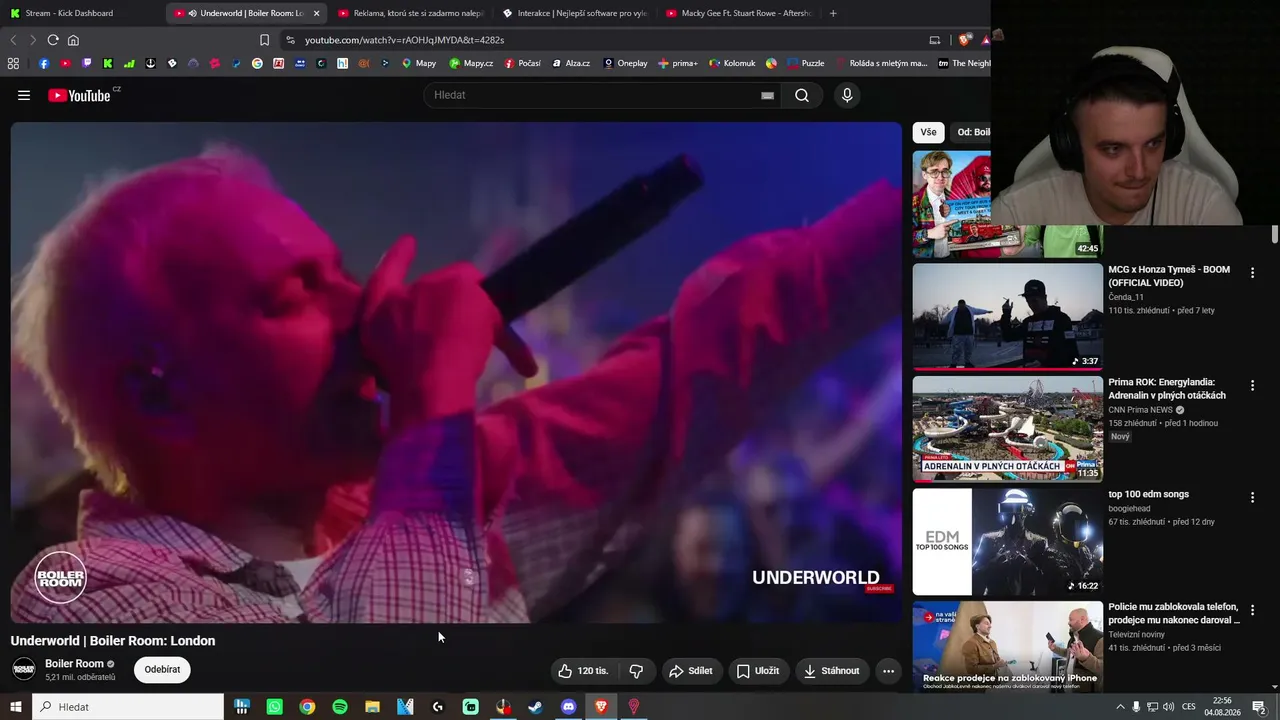The image size is (1280, 720).
Task: Click the boogiehead channel name
Action: point(1130,508)
